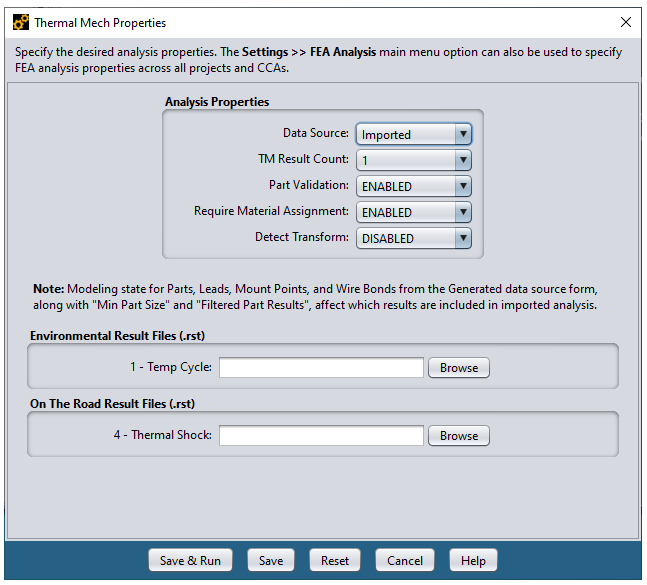Click the '4 - Thermal Shock:' label
Viewport: 647px width, 585px height.
[163, 434]
